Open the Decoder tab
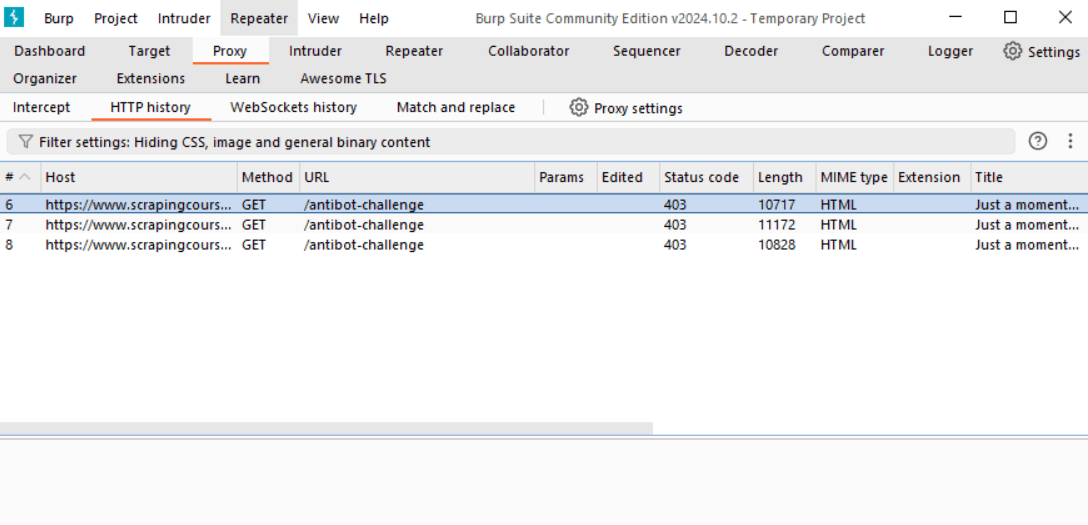This screenshot has height=525, width=1088. coord(751,51)
